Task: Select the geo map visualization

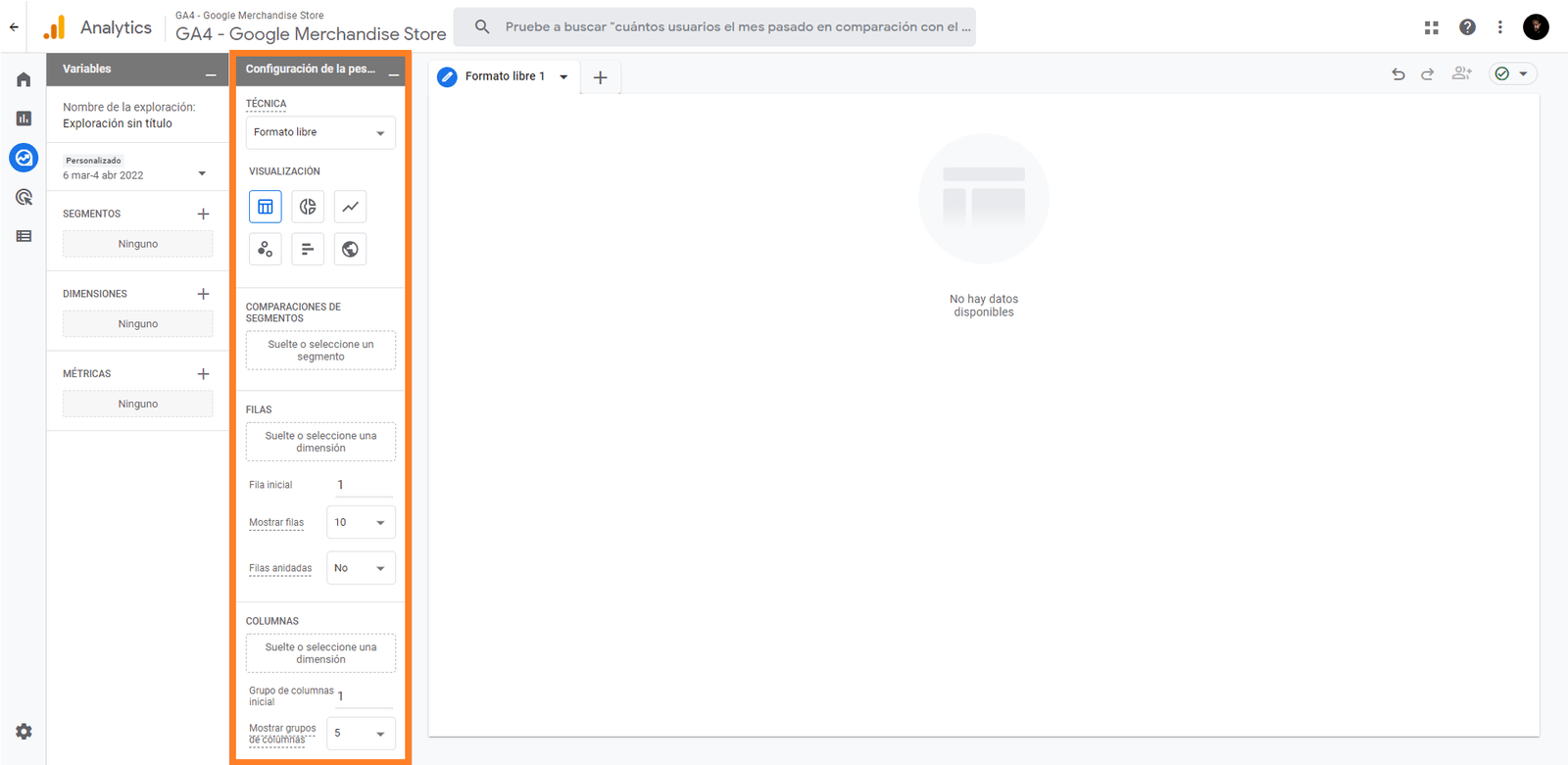Action: point(350,249)
